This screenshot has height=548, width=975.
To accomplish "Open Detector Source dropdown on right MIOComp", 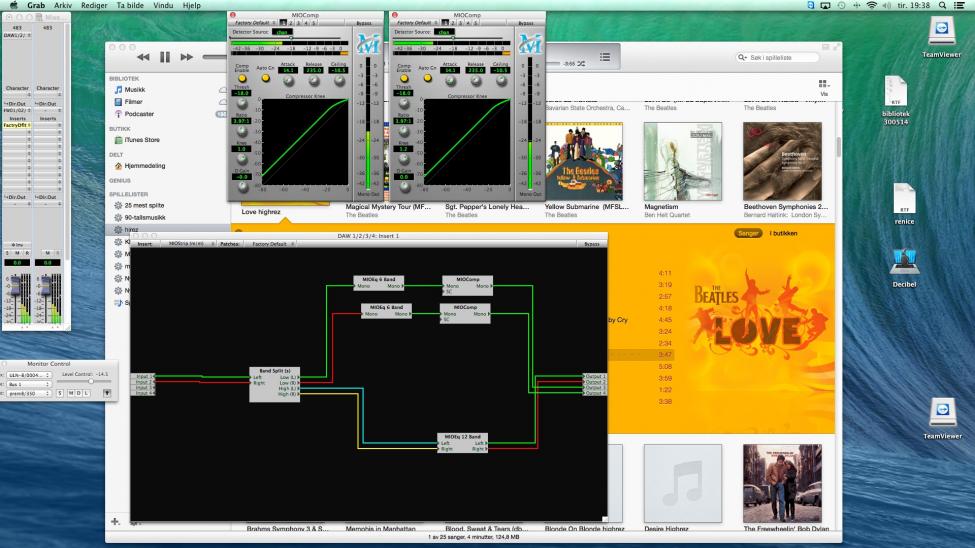I will [x=444, y=32].
